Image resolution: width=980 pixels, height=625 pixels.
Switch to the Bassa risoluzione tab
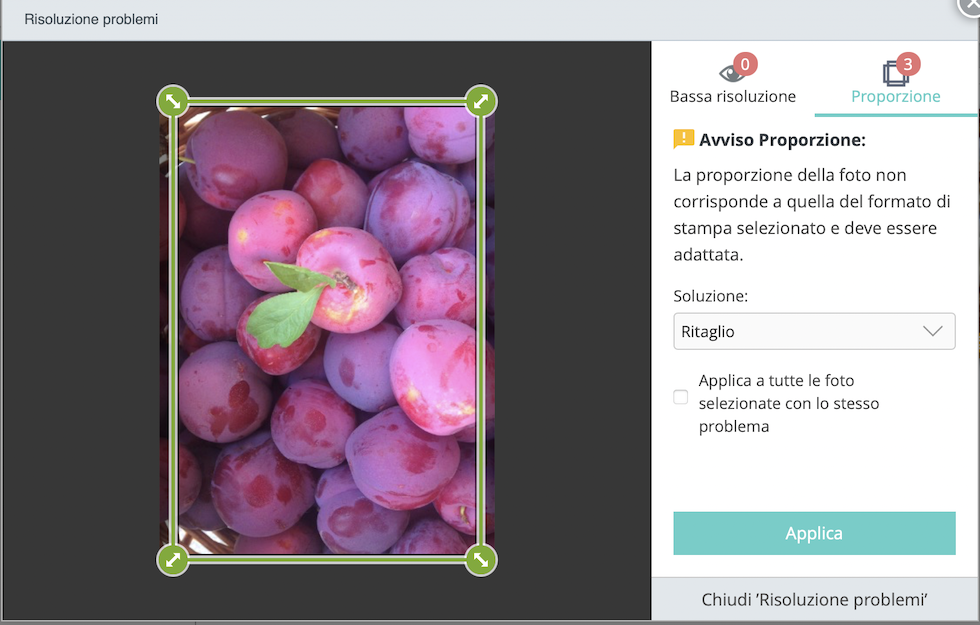[x=732, y=79]
